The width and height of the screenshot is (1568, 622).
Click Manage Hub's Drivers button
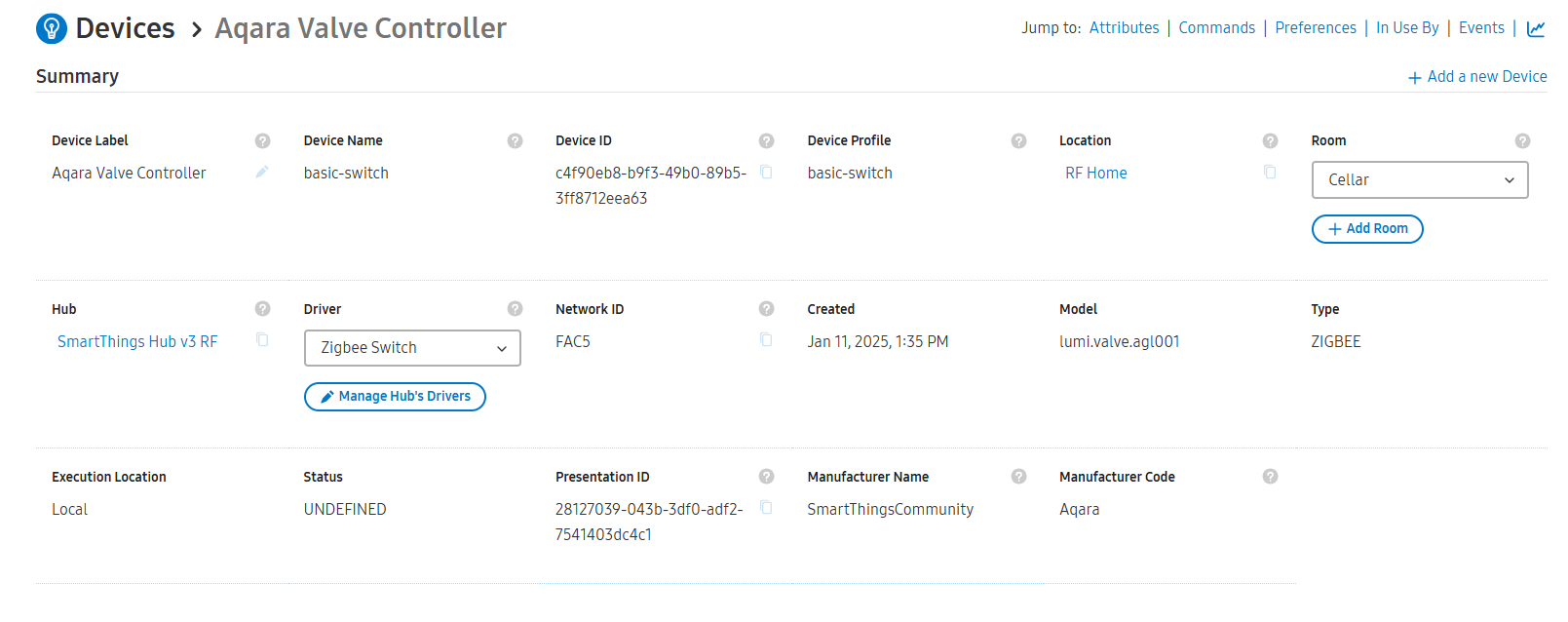click(x=395, y=397)
